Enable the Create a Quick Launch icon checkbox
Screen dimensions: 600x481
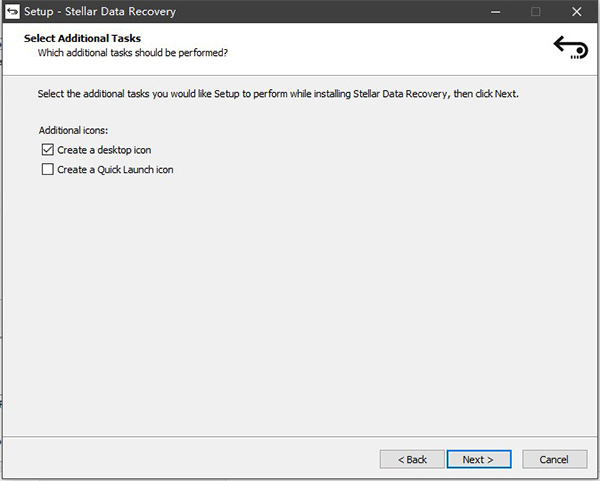[x=47, y=170]
